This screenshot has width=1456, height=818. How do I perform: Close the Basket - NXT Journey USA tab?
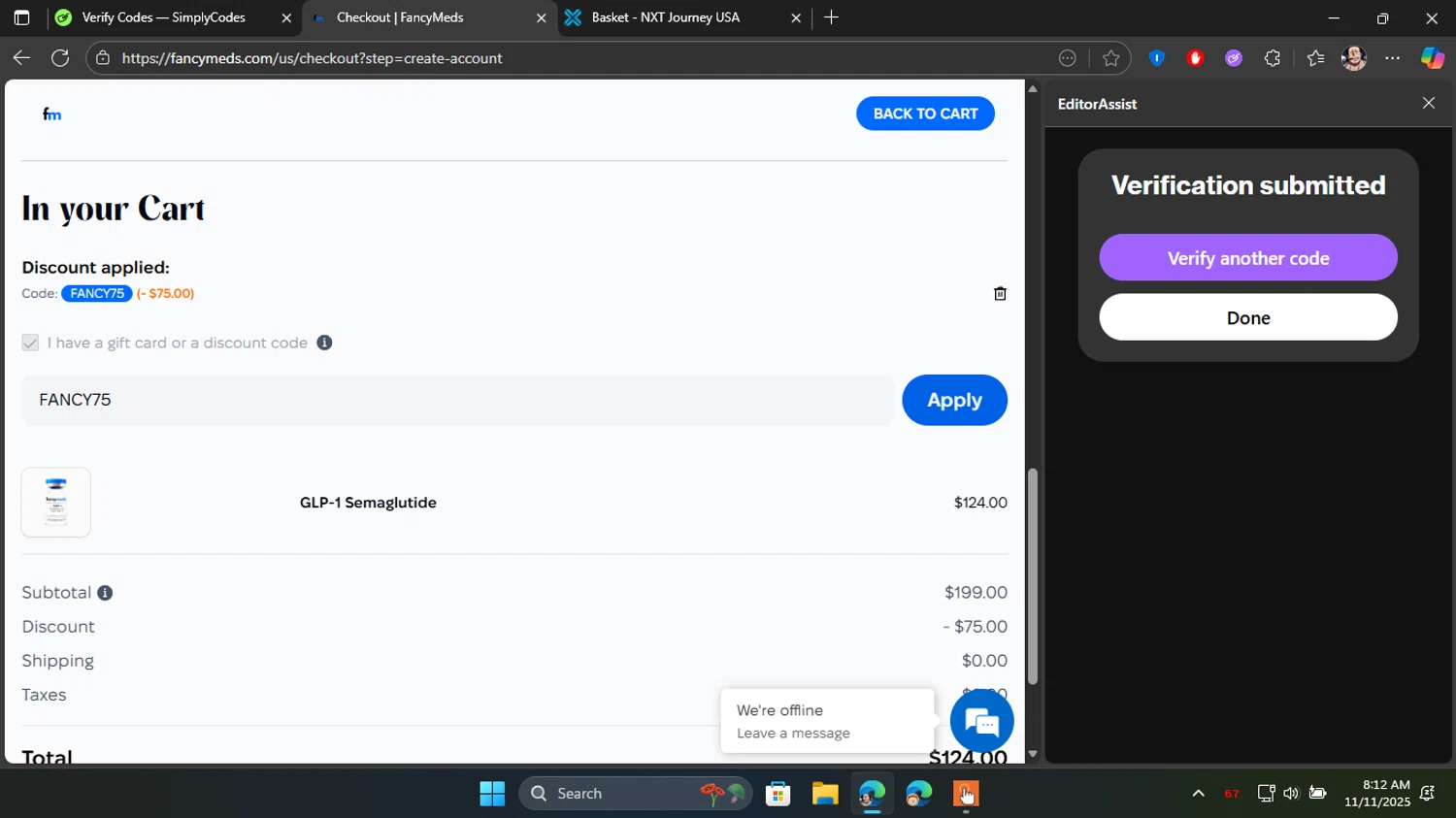[x=796, y=17]
